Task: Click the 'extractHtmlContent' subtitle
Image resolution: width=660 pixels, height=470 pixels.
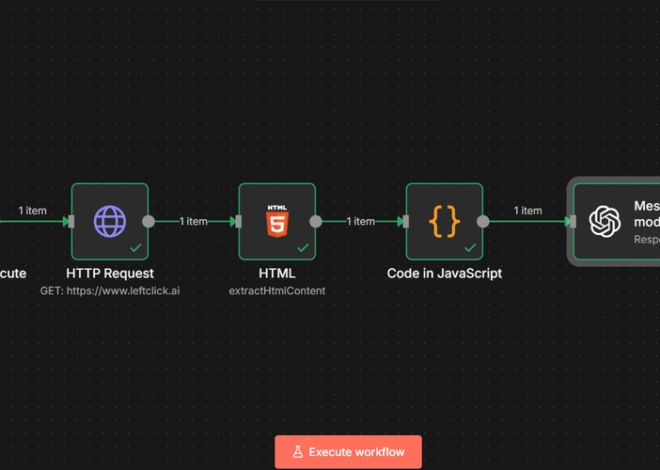Action: tap(277, 291)
